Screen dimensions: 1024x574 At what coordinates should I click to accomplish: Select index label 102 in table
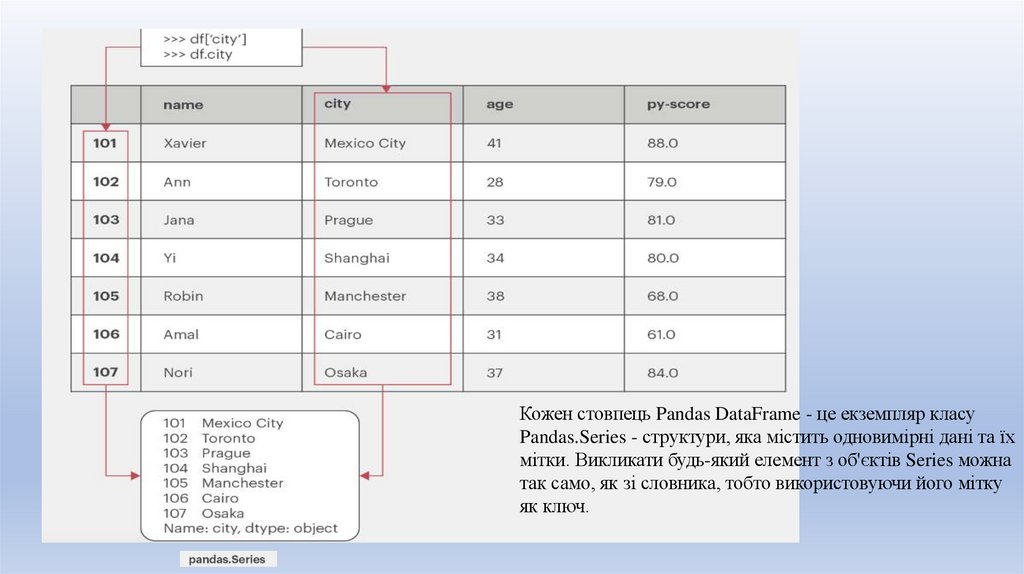pos(106,182)
